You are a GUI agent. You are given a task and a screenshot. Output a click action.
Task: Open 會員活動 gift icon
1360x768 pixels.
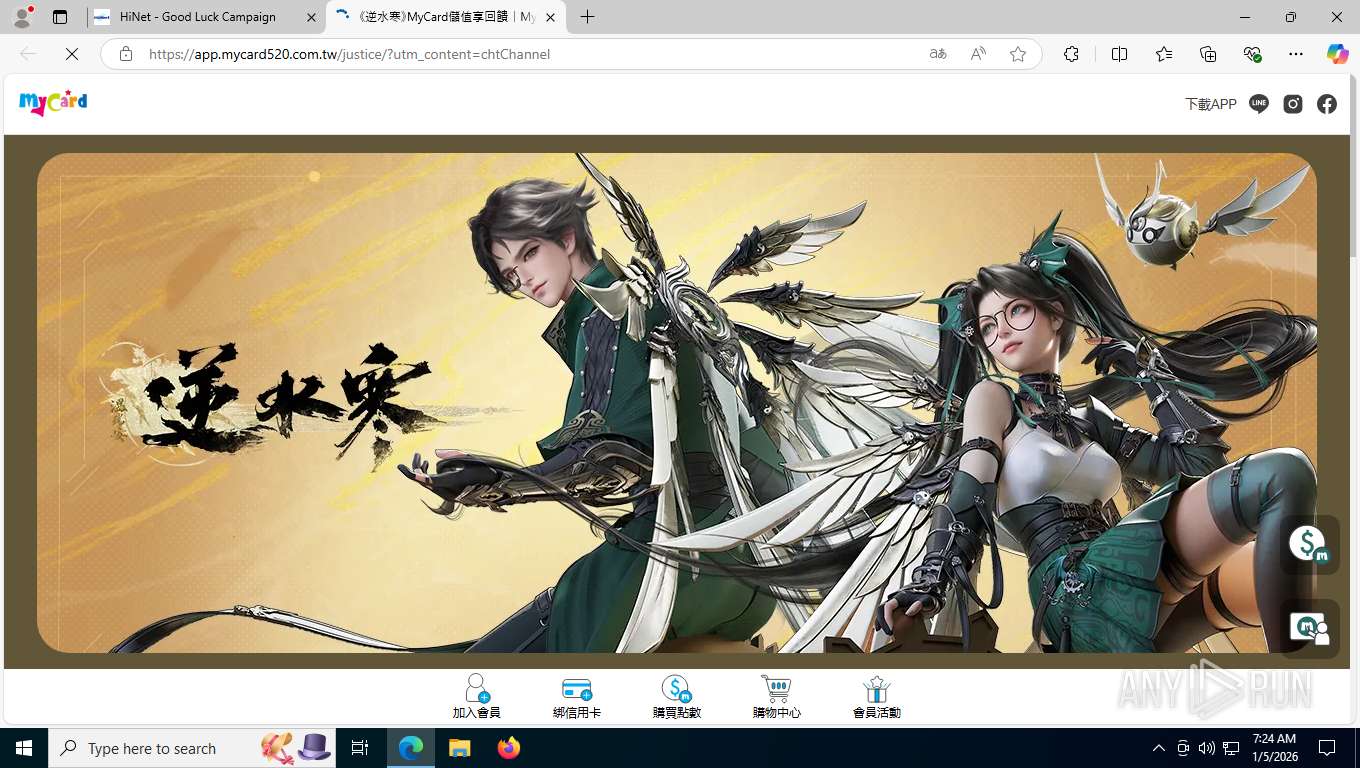point(877,696)
